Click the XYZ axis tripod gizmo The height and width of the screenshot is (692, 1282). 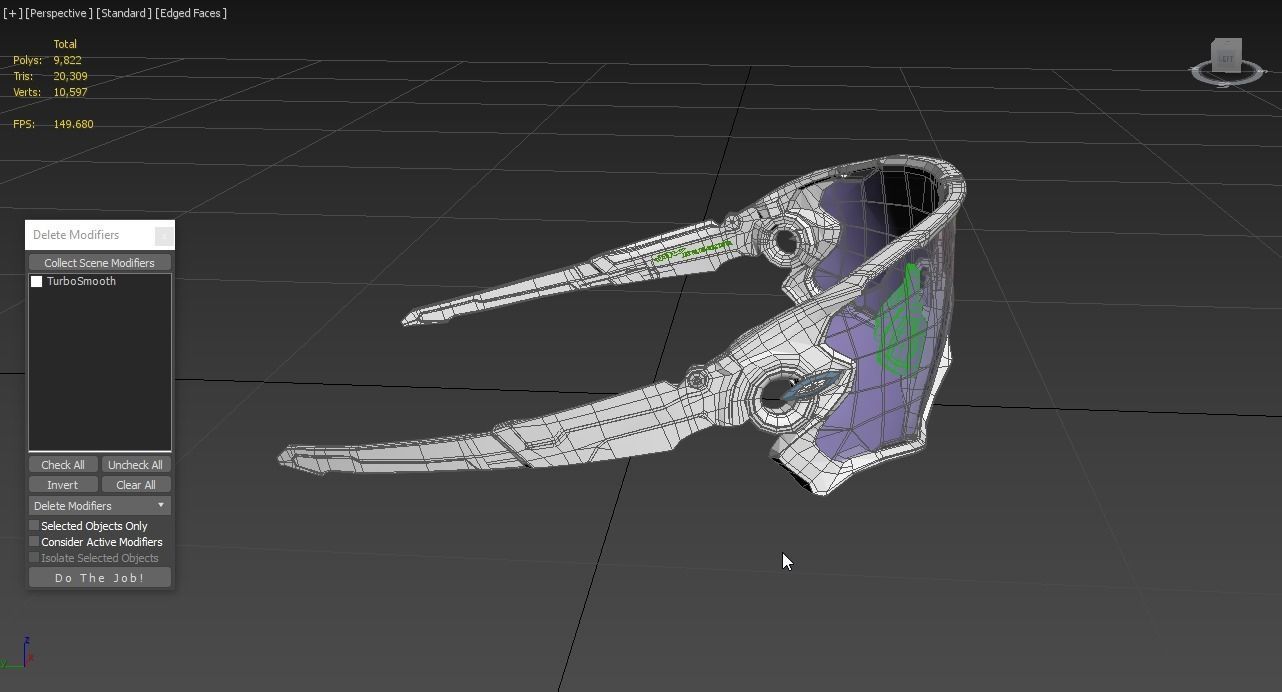pyautogui.click(x=17, y=653)
